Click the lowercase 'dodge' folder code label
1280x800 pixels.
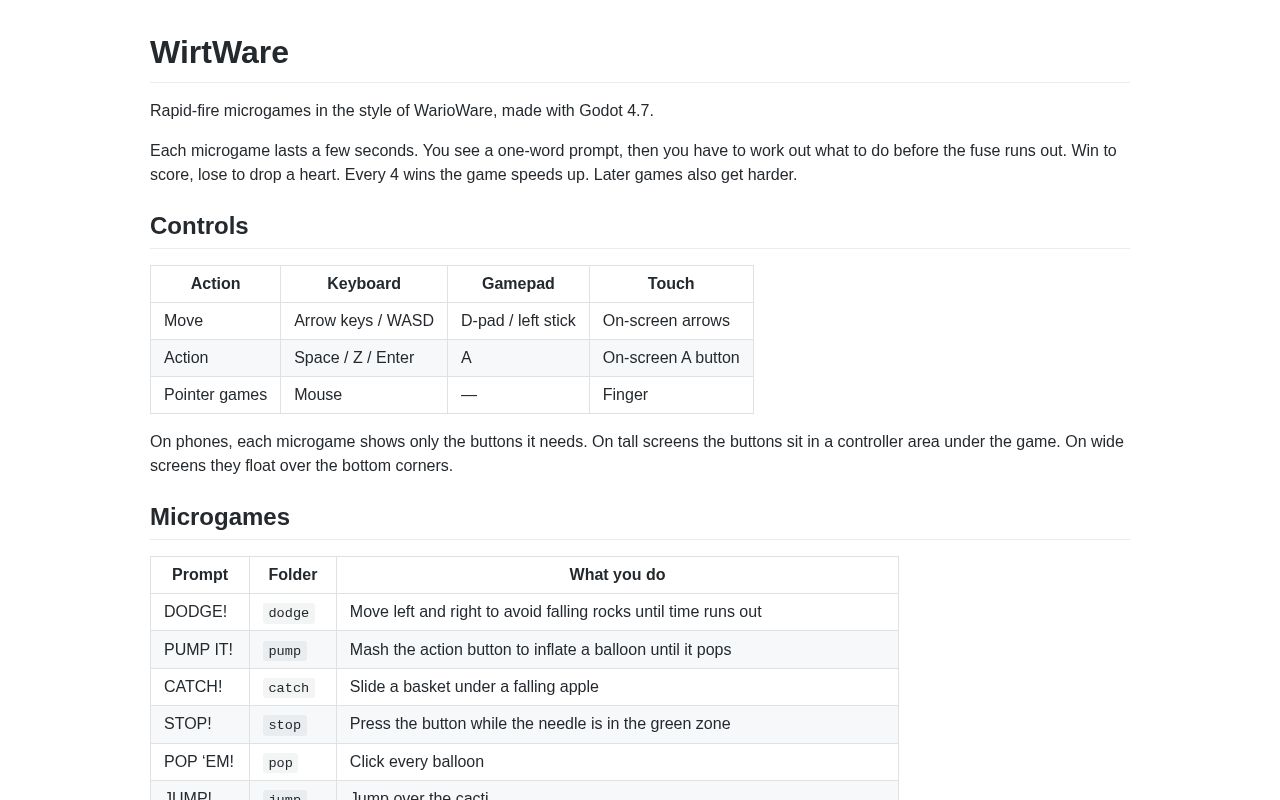[289, 613]
